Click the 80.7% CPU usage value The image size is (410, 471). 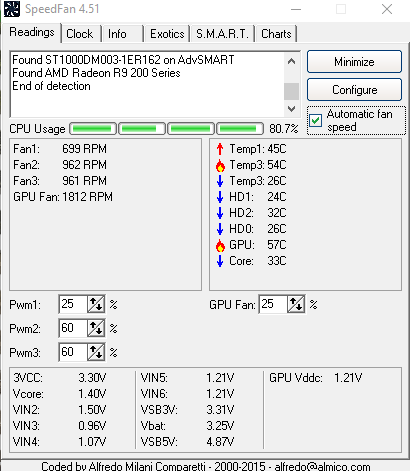pyautogui.click(x=284, y=129)
